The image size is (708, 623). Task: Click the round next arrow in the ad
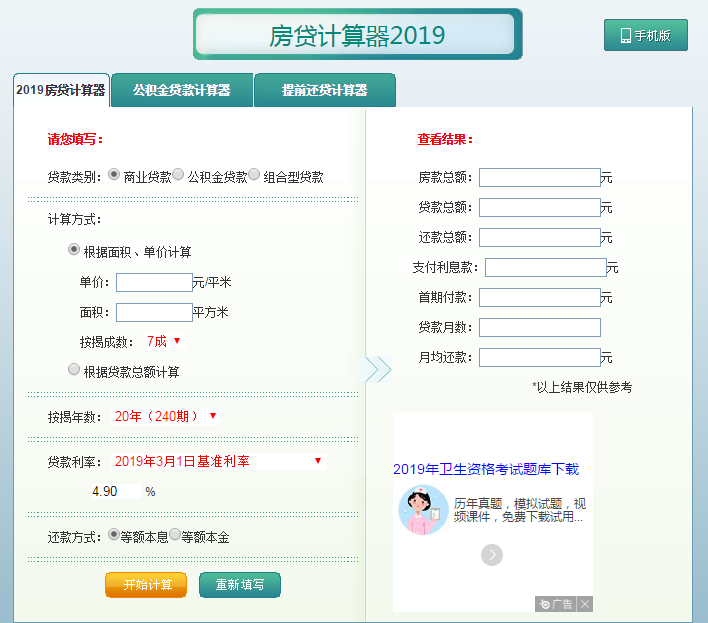[x=491, y=555]
